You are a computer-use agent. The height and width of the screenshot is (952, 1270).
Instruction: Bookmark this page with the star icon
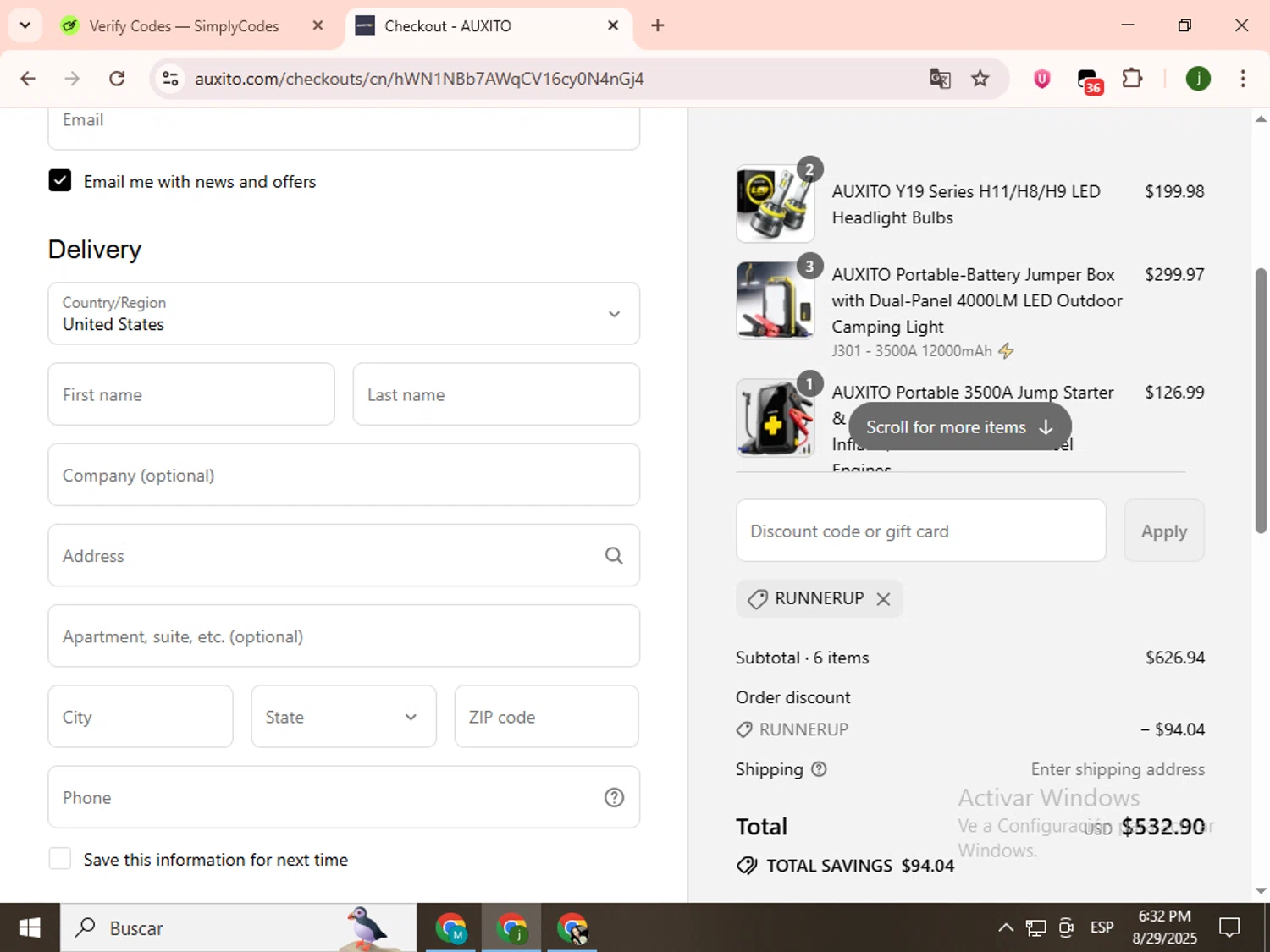(980, 79)
